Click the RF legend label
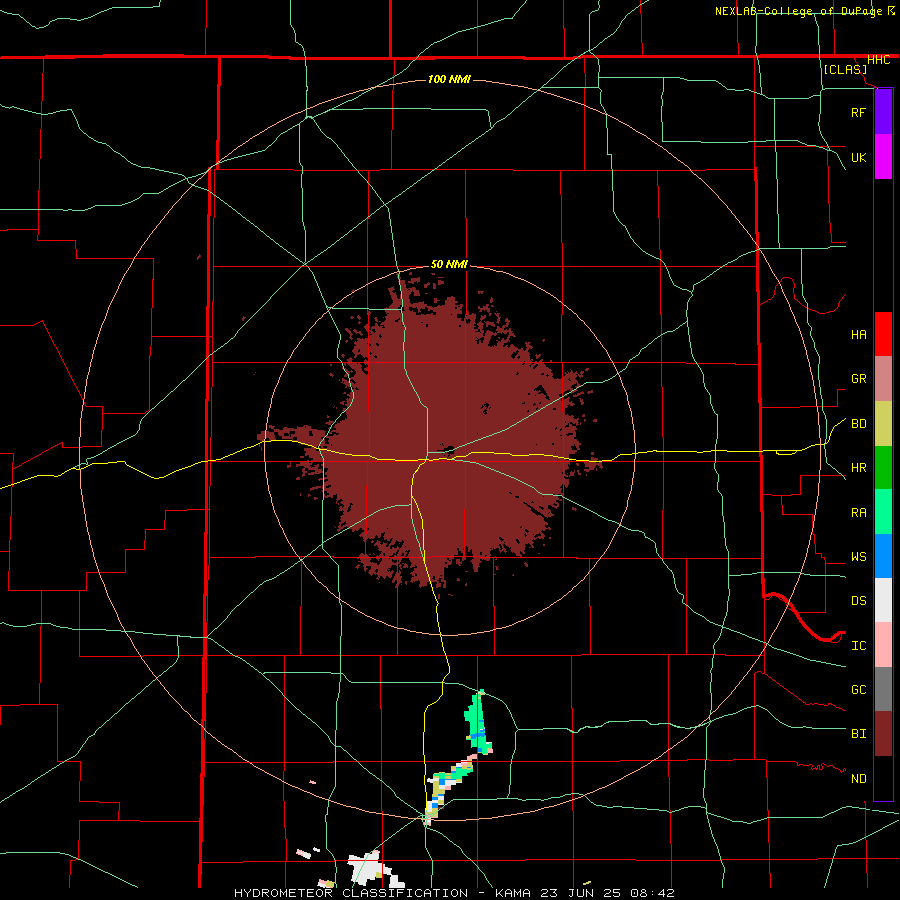 (858, 112)
